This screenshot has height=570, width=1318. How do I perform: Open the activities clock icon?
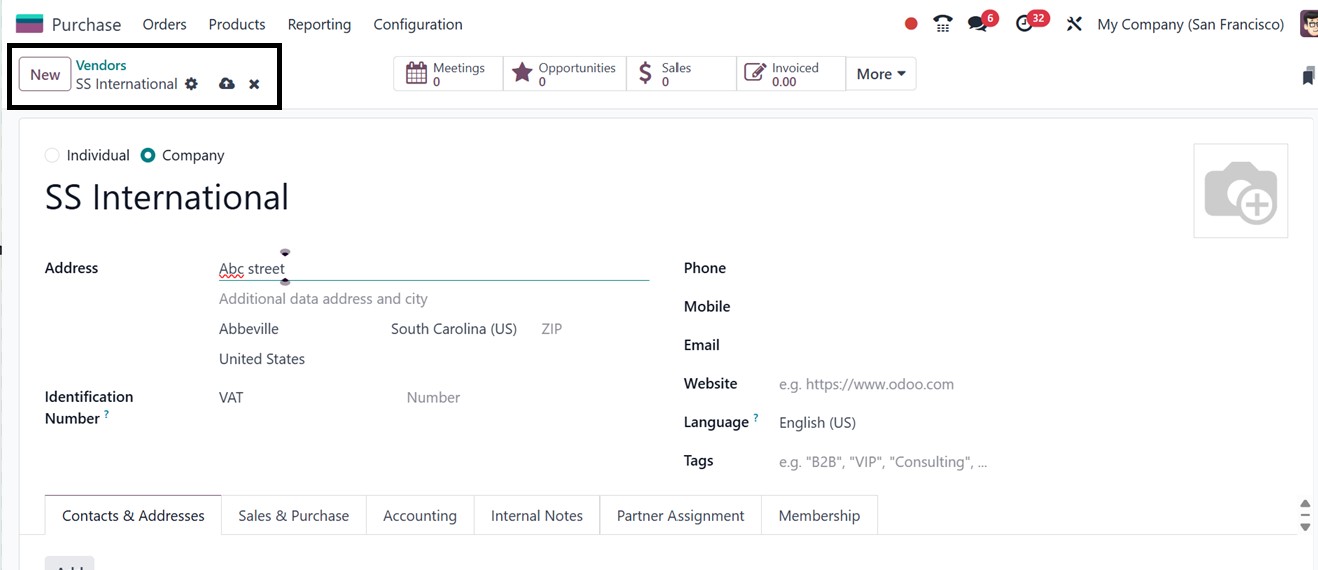[1025, 24]
